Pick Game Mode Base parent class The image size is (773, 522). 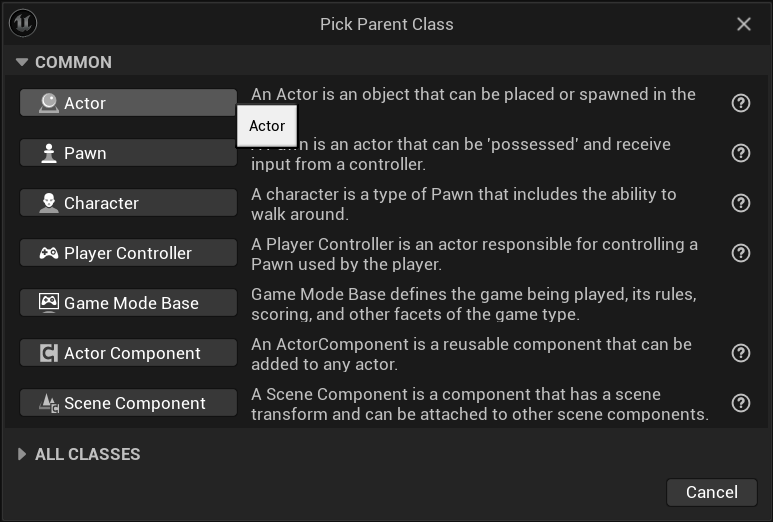click(x=128, y=303)
